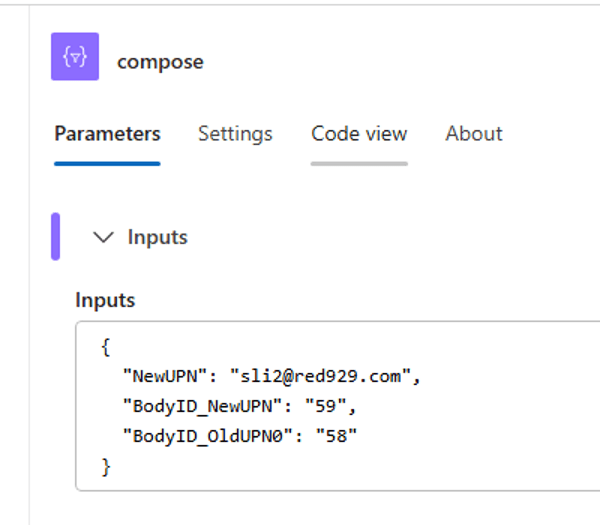Screen dimensions: 600x525
Task: Click the closing curly brace in Inputs
Action: [106, 467]
